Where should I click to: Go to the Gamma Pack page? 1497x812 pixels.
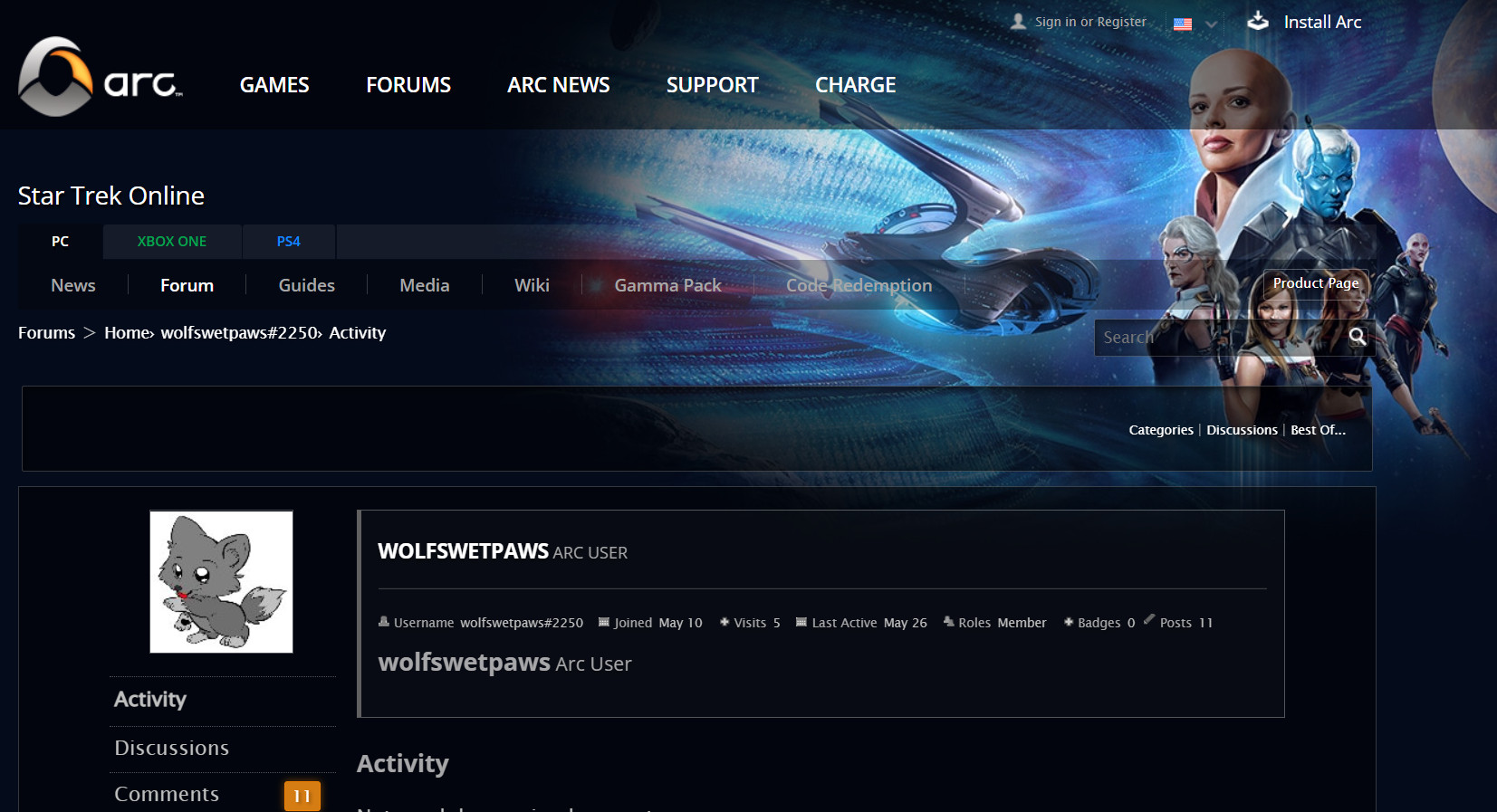point(667,285)
